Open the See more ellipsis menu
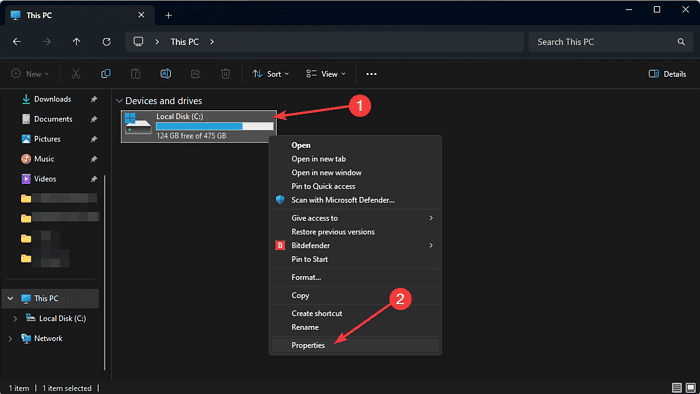 tap(371, 74)
